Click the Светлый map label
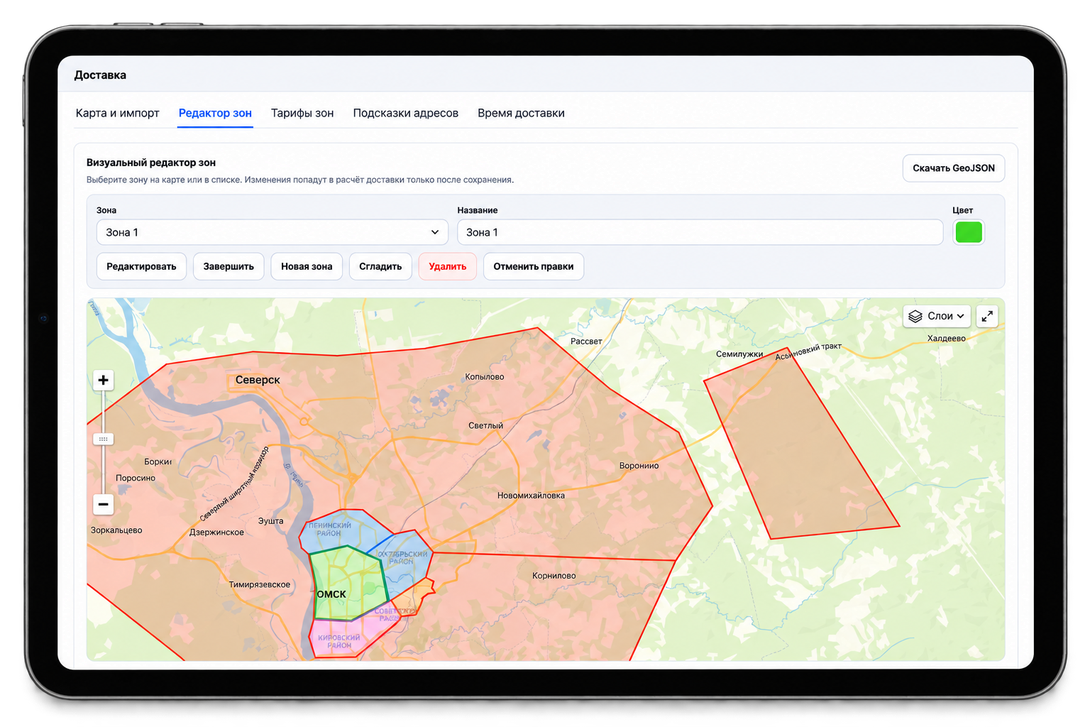The width and height of the screenshot is (1090, 727). pyautogui.click(x=485, y=425)
